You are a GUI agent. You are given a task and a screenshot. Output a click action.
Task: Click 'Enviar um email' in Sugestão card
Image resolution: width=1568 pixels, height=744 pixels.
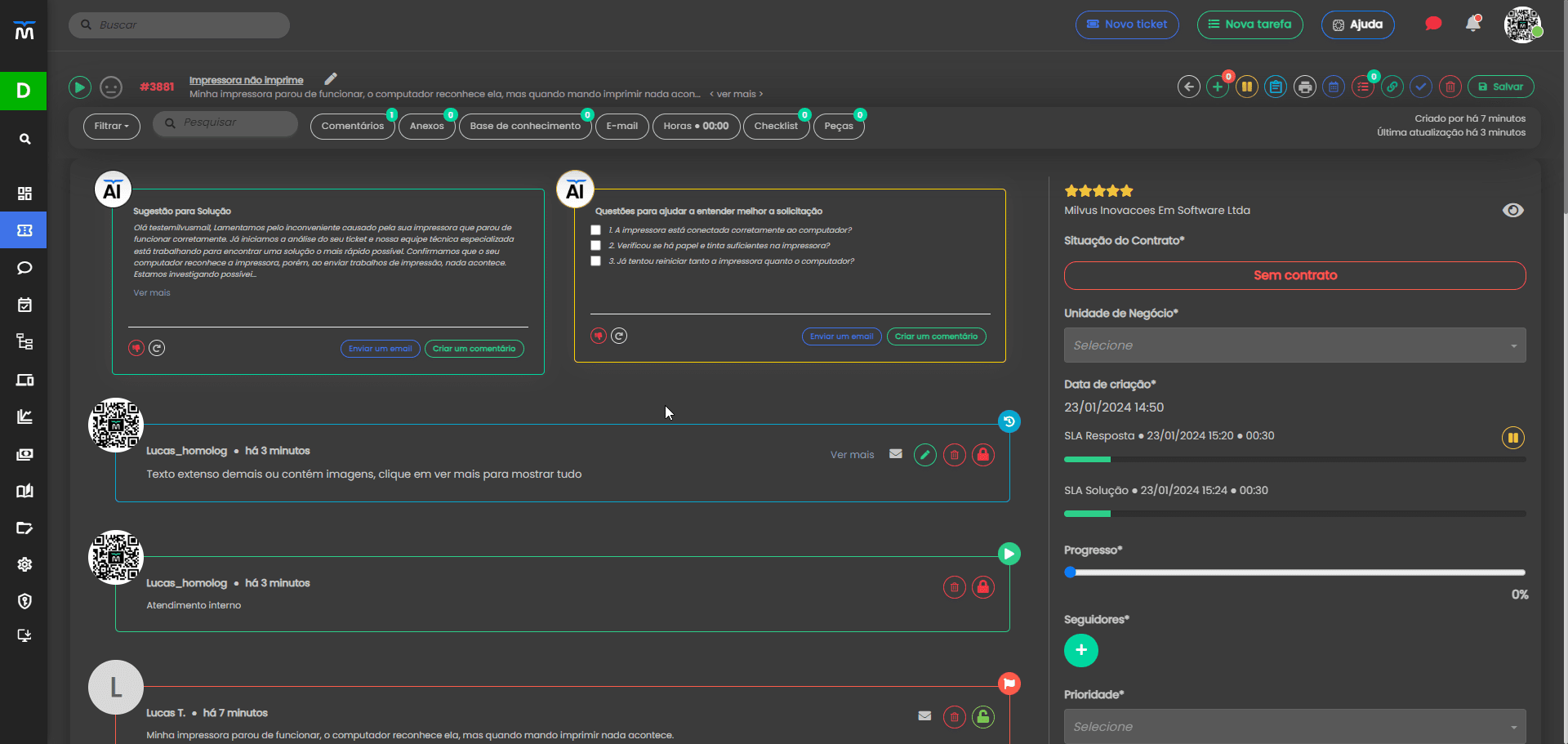pos(381,349)
